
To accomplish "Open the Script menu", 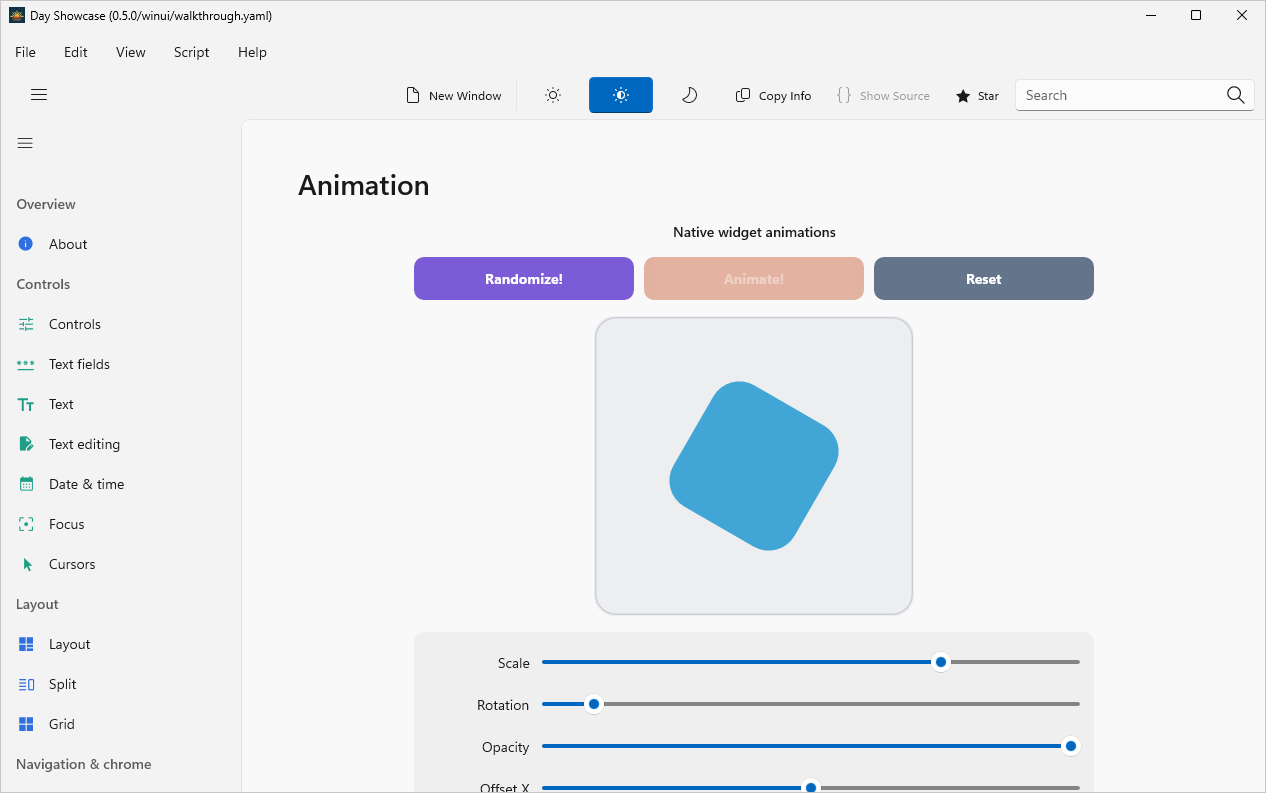I will pos(192,52).
